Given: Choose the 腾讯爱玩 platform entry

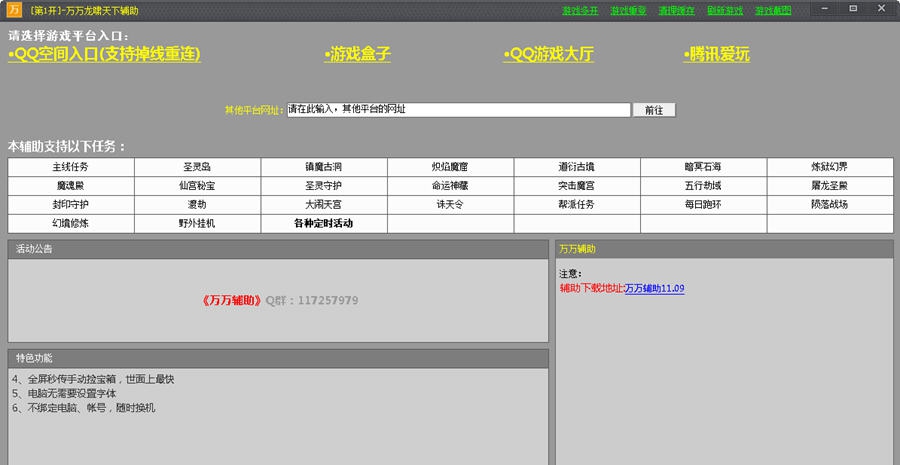Looking at the screenshot, I should point(717,54).
